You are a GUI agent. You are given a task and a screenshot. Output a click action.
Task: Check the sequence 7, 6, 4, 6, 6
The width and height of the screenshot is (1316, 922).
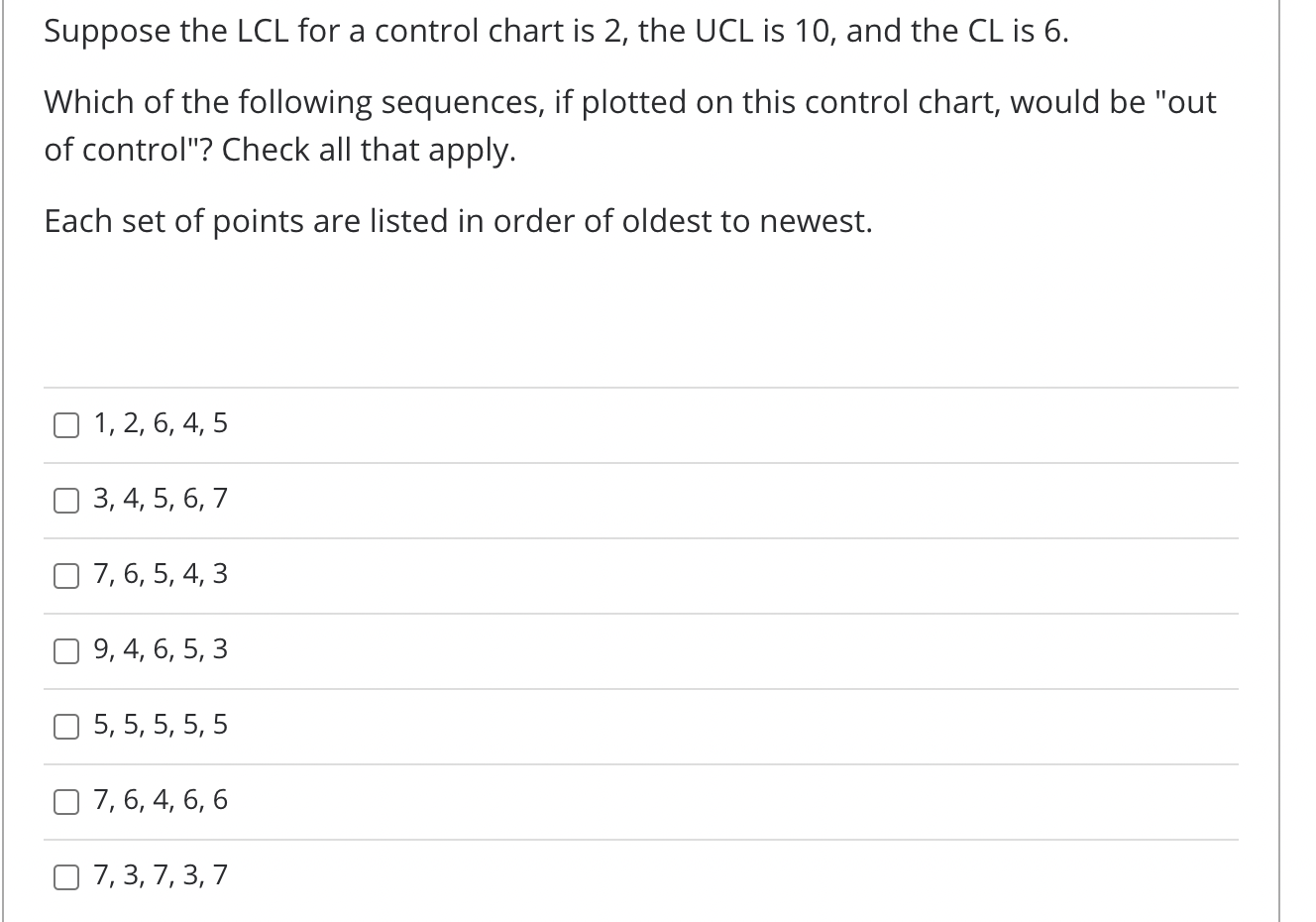65,801
